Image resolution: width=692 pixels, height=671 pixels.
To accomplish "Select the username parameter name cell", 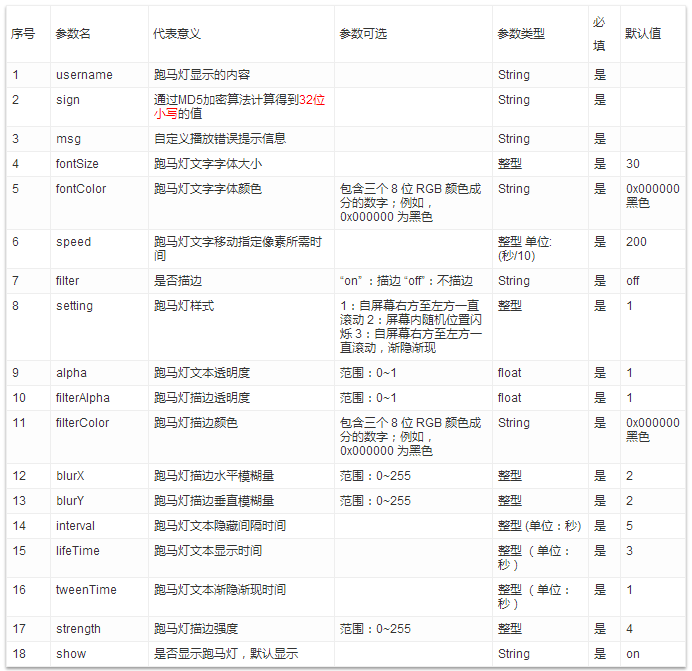I will tap(84, 75).
